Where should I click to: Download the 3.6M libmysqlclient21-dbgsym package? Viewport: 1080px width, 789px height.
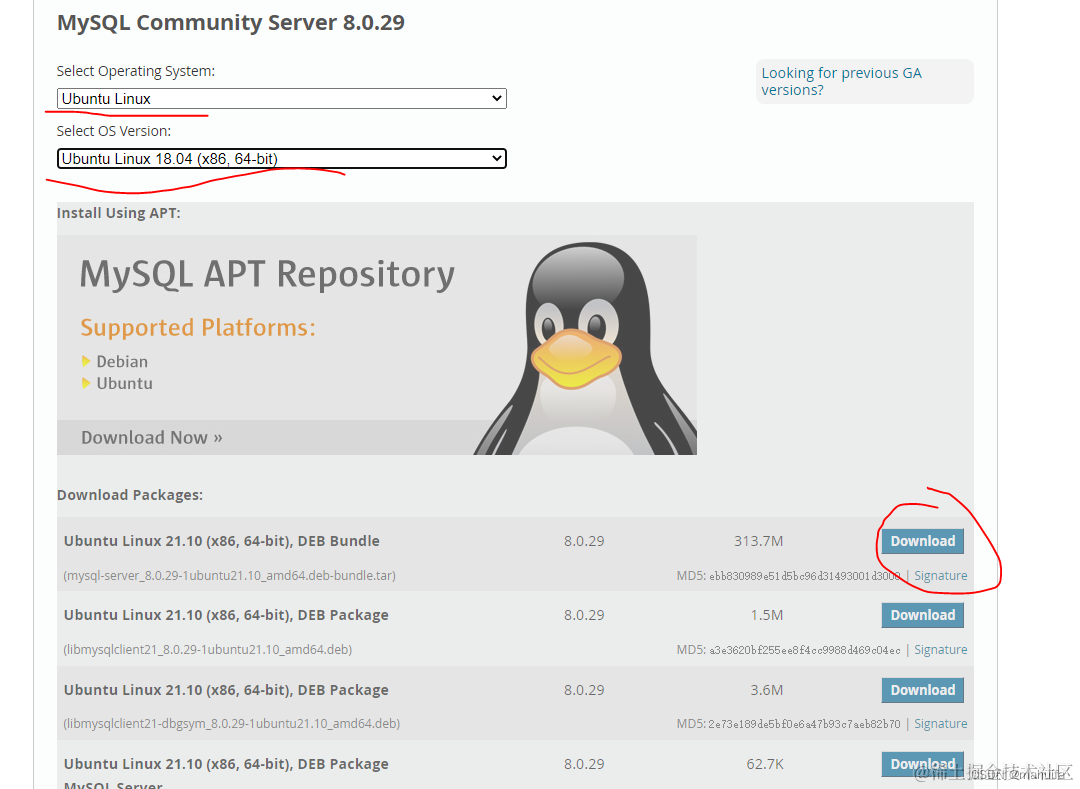[922, 690]
